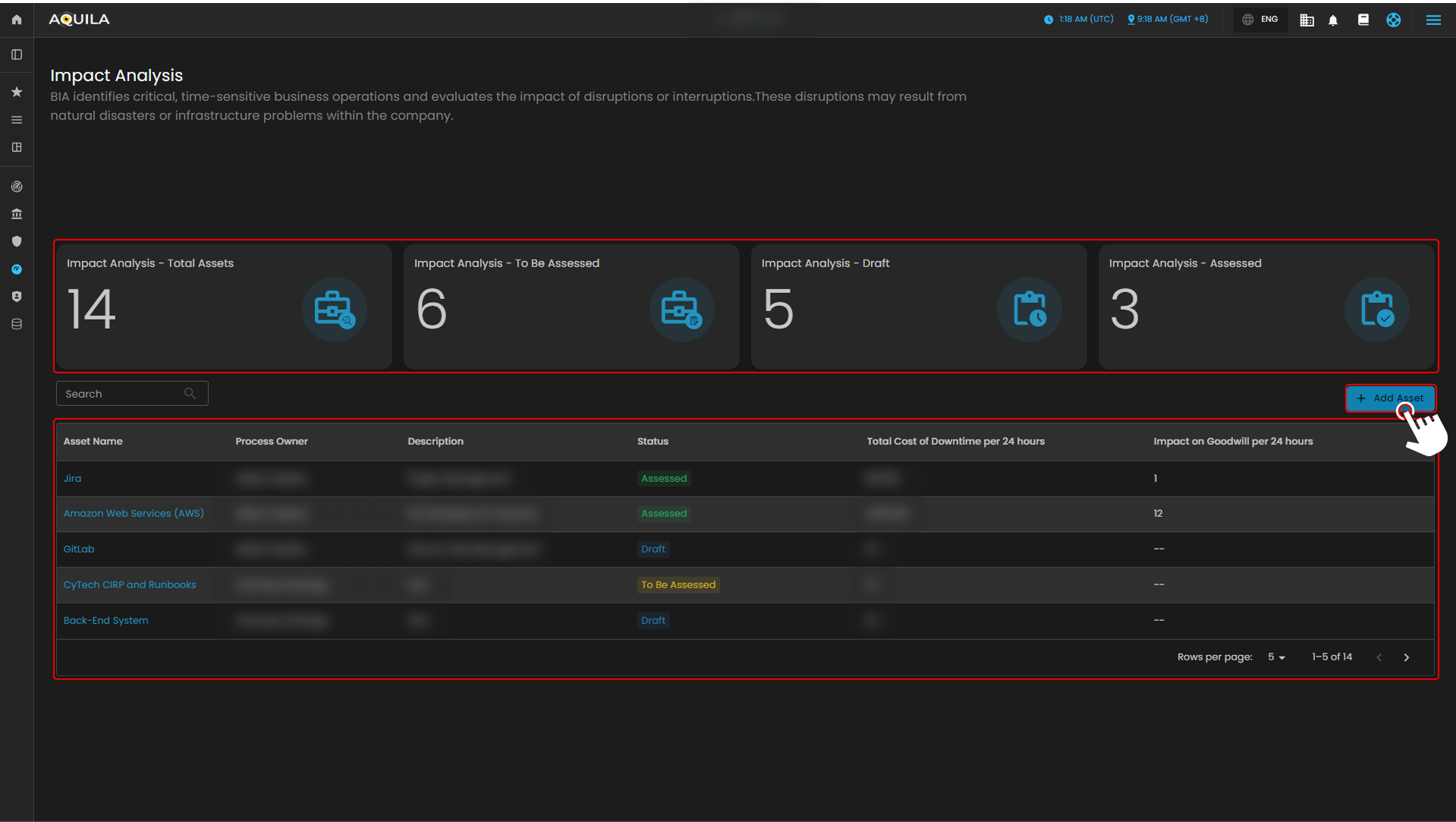
Task: Click the home icon in the sidebar
Action: click(x=17, y=20)
